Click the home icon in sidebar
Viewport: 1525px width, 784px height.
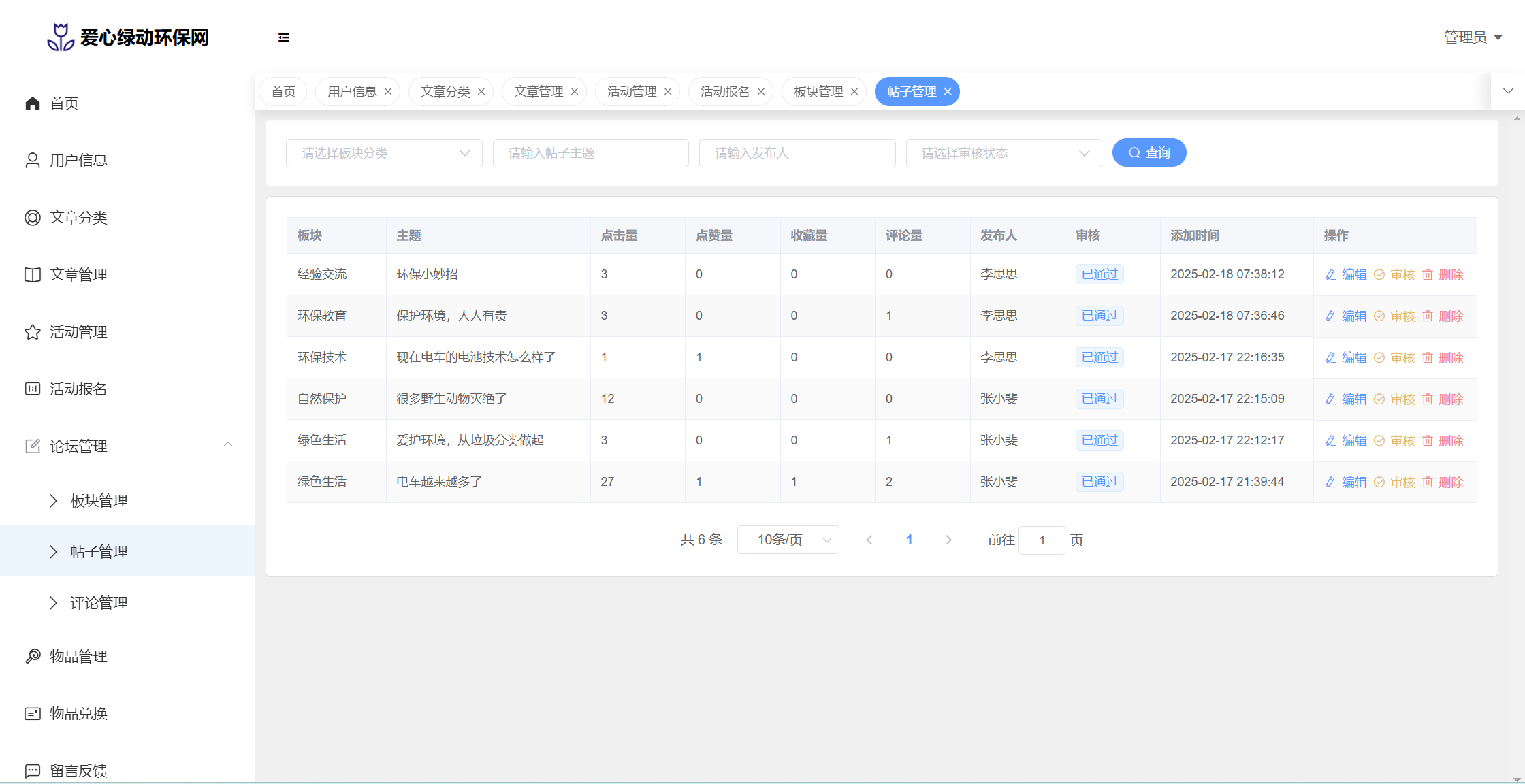pos(33,103)
